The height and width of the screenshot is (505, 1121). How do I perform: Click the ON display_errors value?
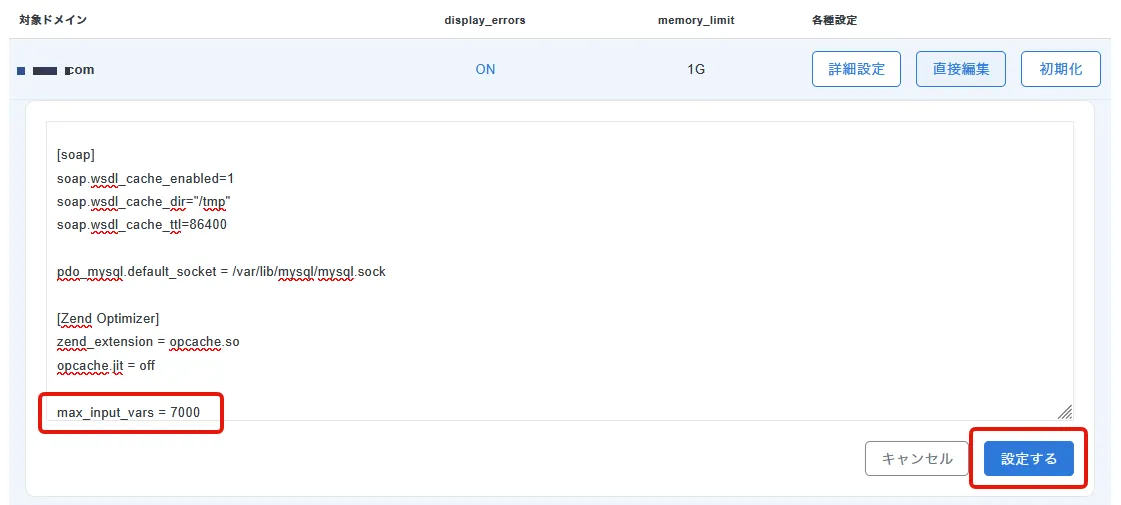coord(485,70)
